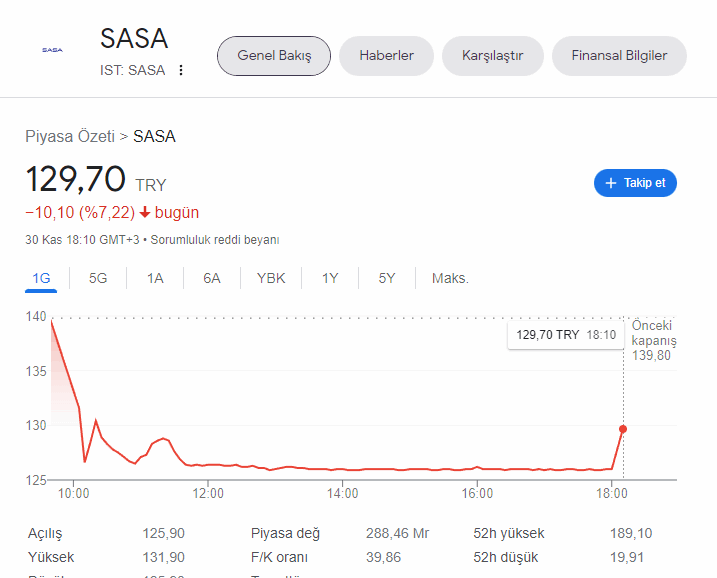Click the Piyasa Özeti breadcrumb link
Image resolution: width=717 pixels, height=578 pixels.
click(70, 136)
